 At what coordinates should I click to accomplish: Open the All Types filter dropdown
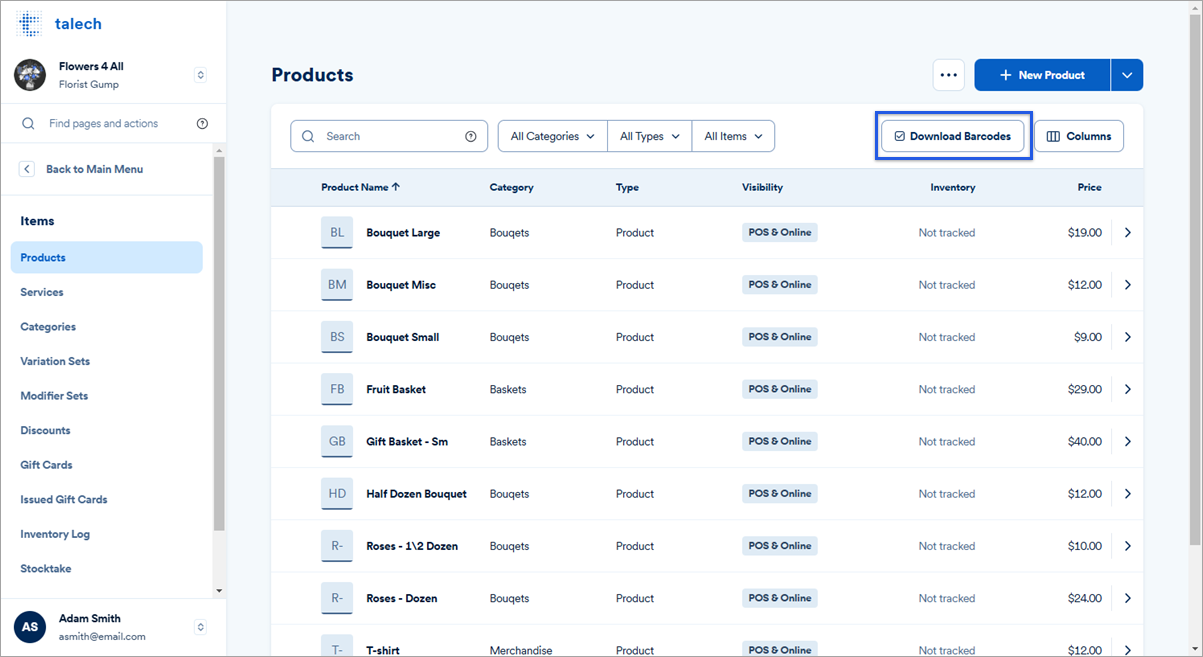pos(648,135)
